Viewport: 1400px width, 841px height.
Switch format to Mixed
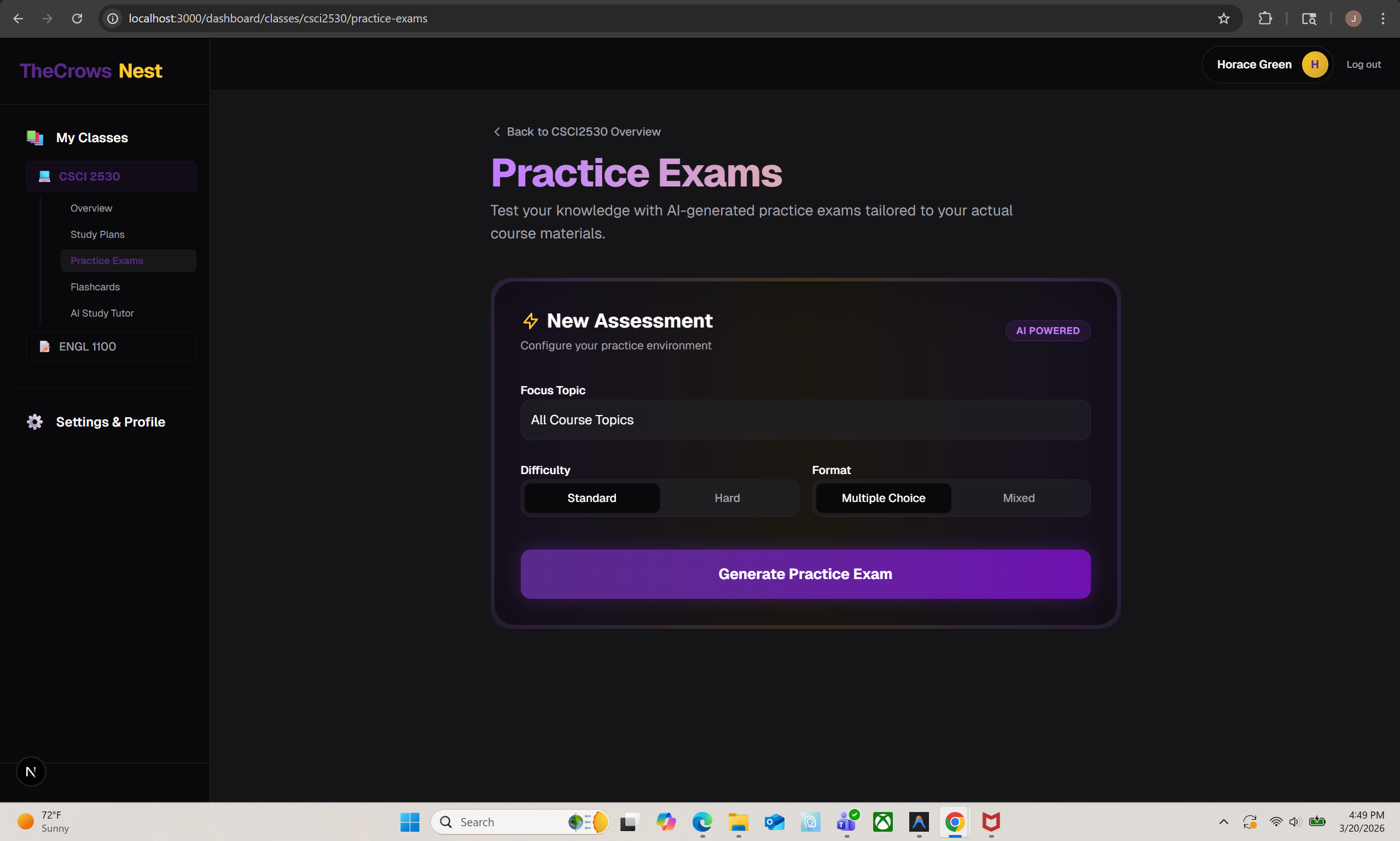(1018, 498)
